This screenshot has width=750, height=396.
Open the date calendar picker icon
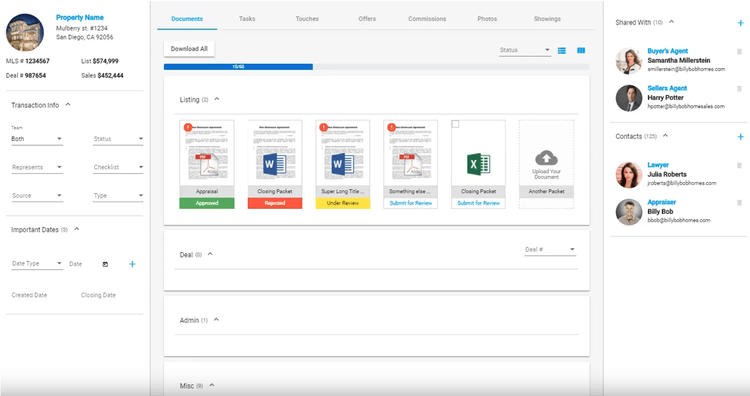105,264
